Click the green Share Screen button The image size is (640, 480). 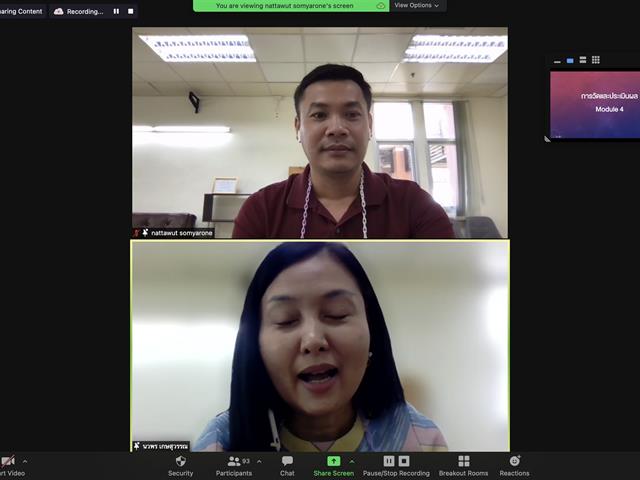click(333, 466)
